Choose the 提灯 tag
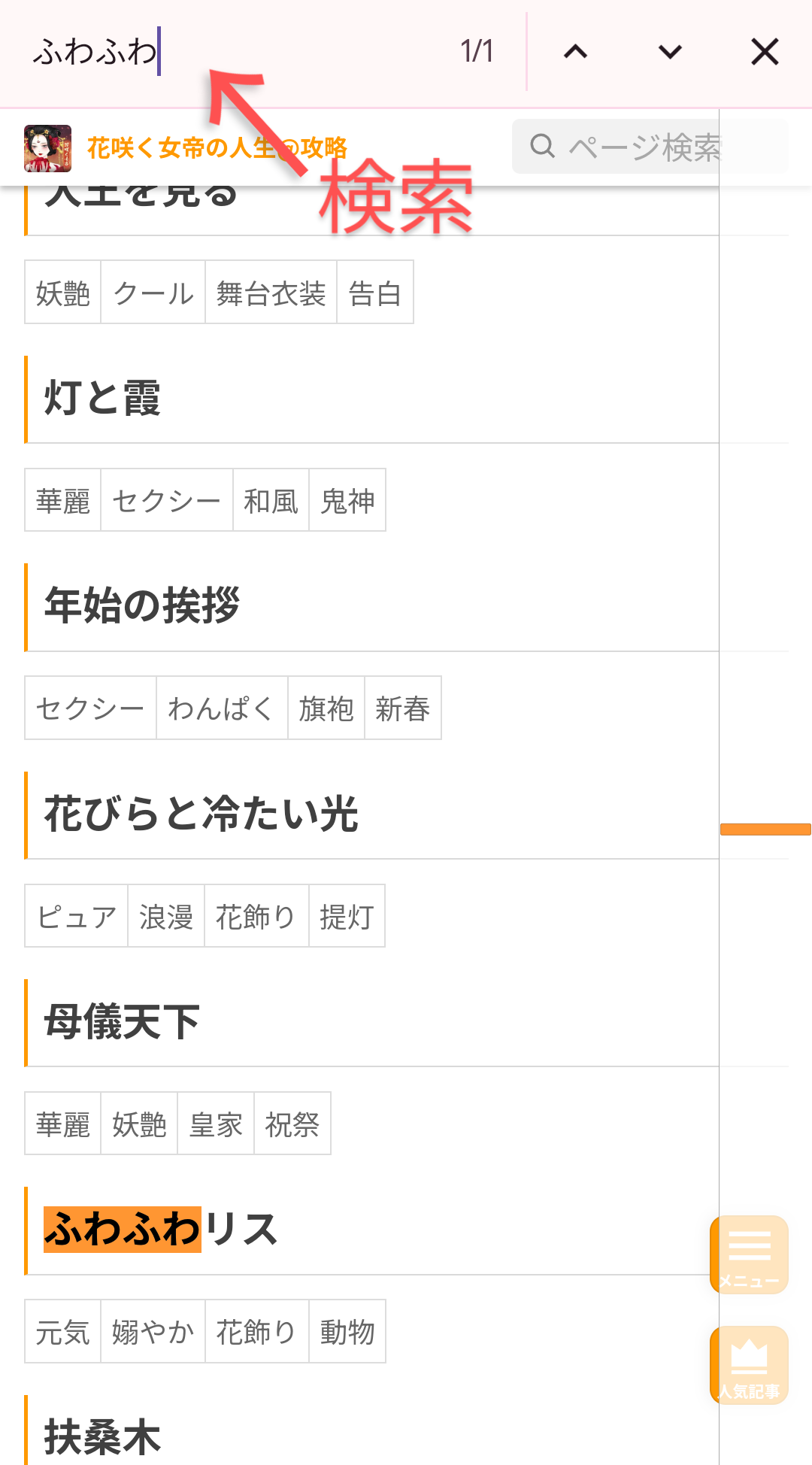Screen dimensions: 812x1465 pos(347,916)
